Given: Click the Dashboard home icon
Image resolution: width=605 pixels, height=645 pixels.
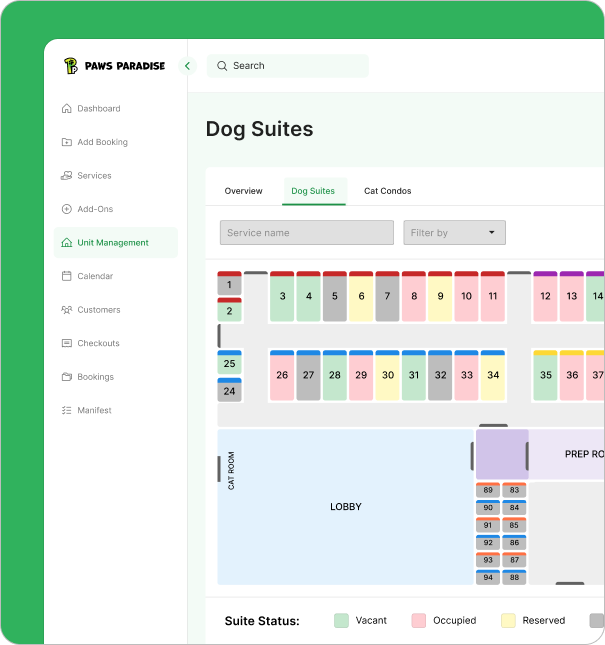Looking at the screenshot, I should (x=67, y=109).
